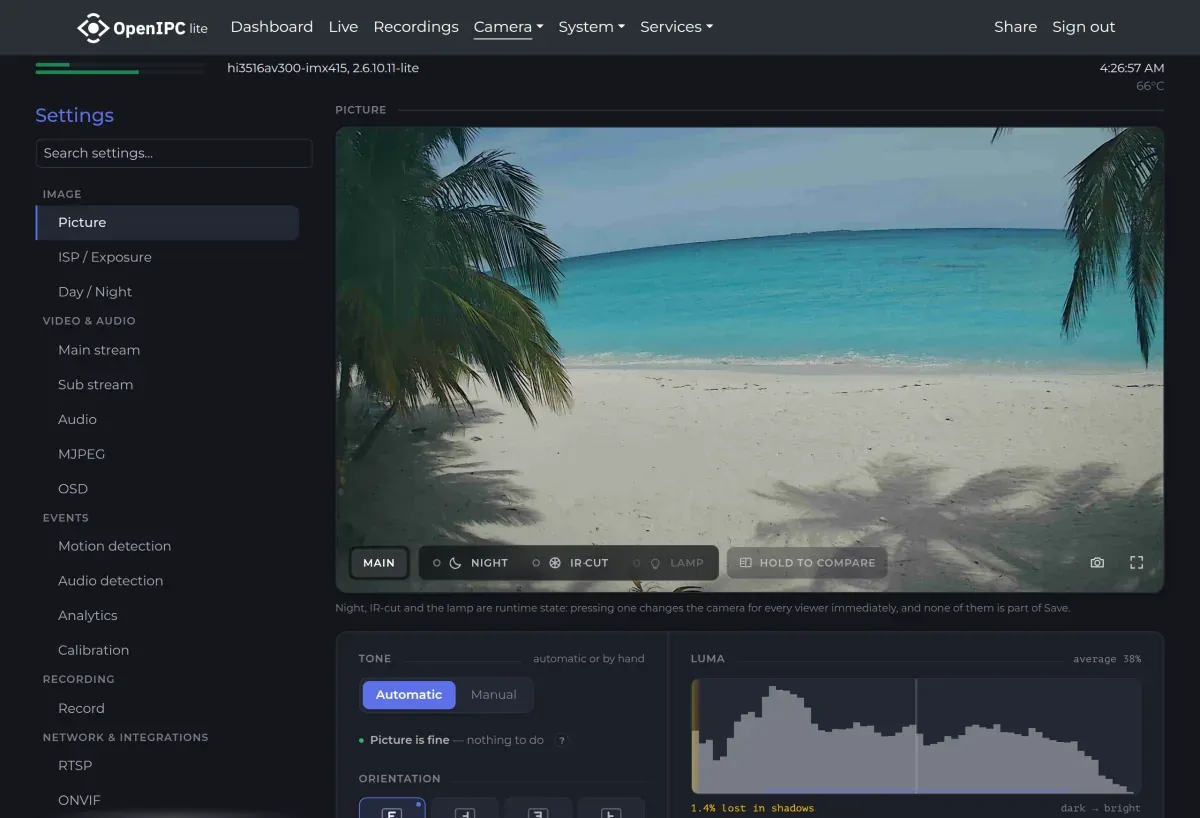Choose the fourth orientation rotate icon
This screenshot has width=1200, height=818.
point(611,811)
